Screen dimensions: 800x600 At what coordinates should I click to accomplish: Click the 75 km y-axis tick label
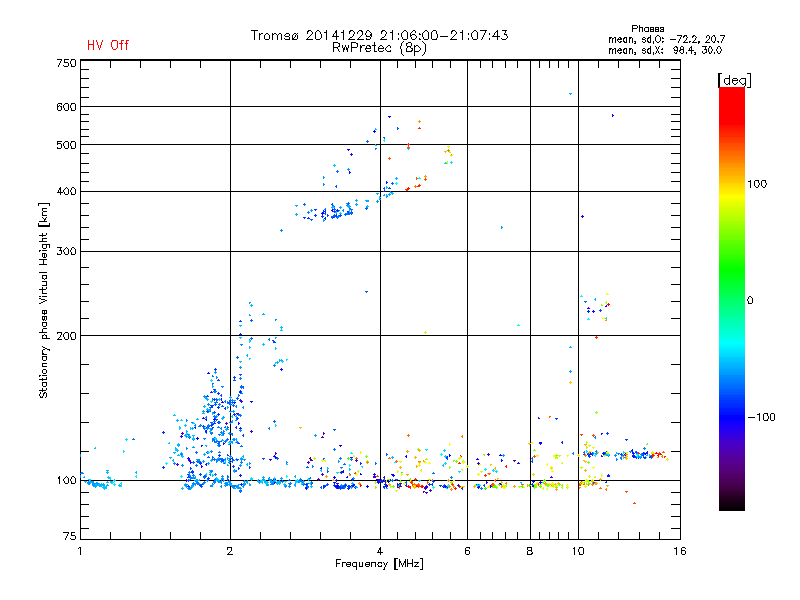tap(70, 536)
